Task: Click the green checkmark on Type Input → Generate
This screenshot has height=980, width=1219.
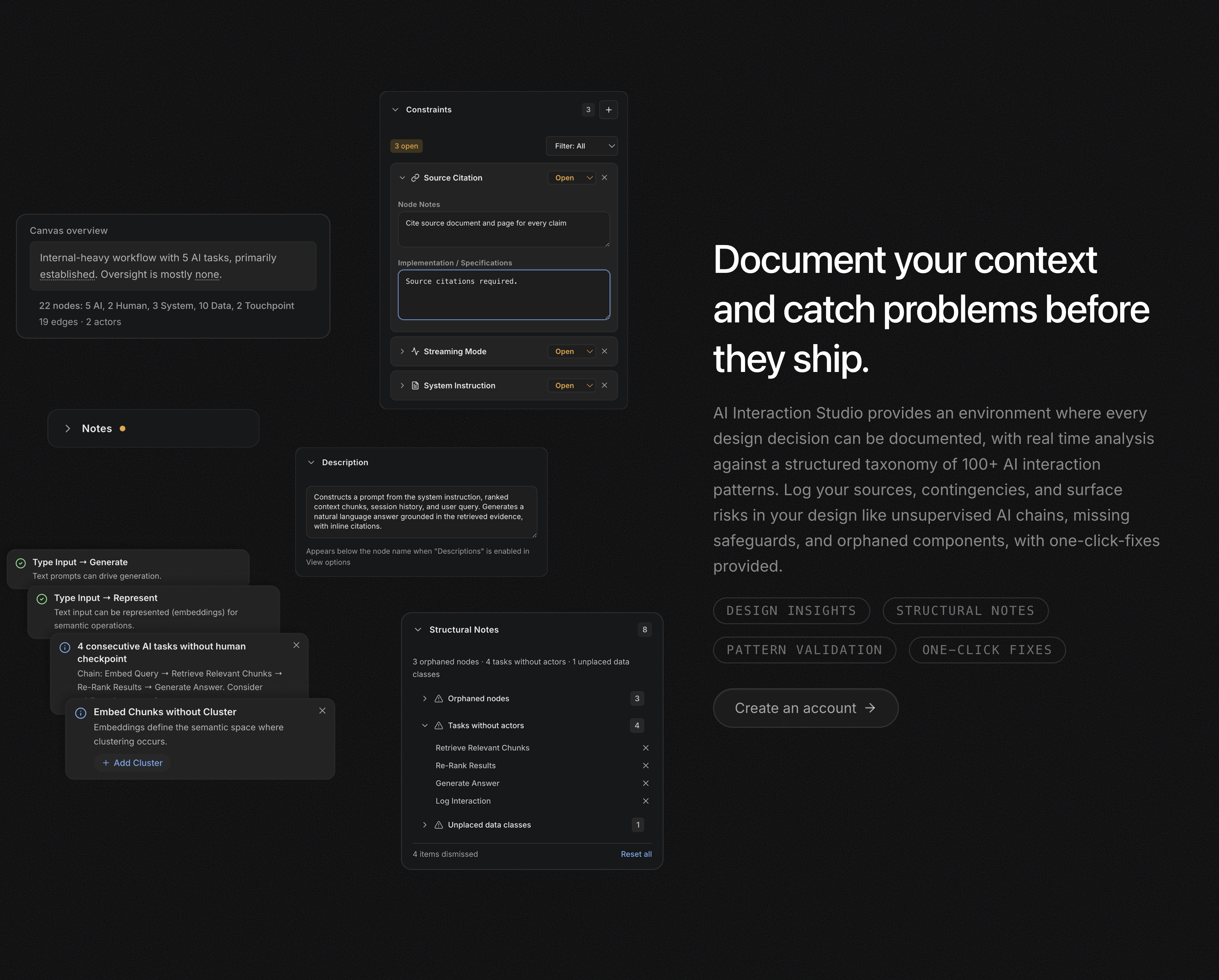Action: click(21, 563)
